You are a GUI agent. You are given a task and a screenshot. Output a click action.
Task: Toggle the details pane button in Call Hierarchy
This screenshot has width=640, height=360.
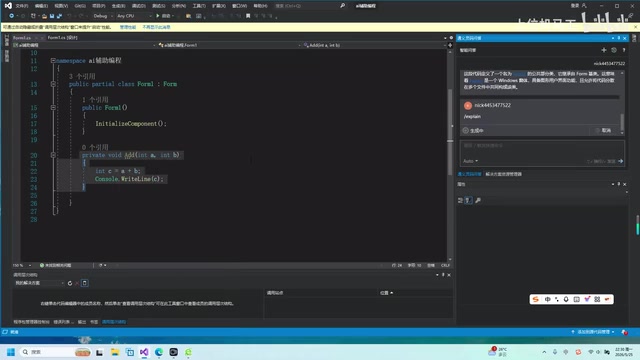pyautogui.click(x=84, y=283)
